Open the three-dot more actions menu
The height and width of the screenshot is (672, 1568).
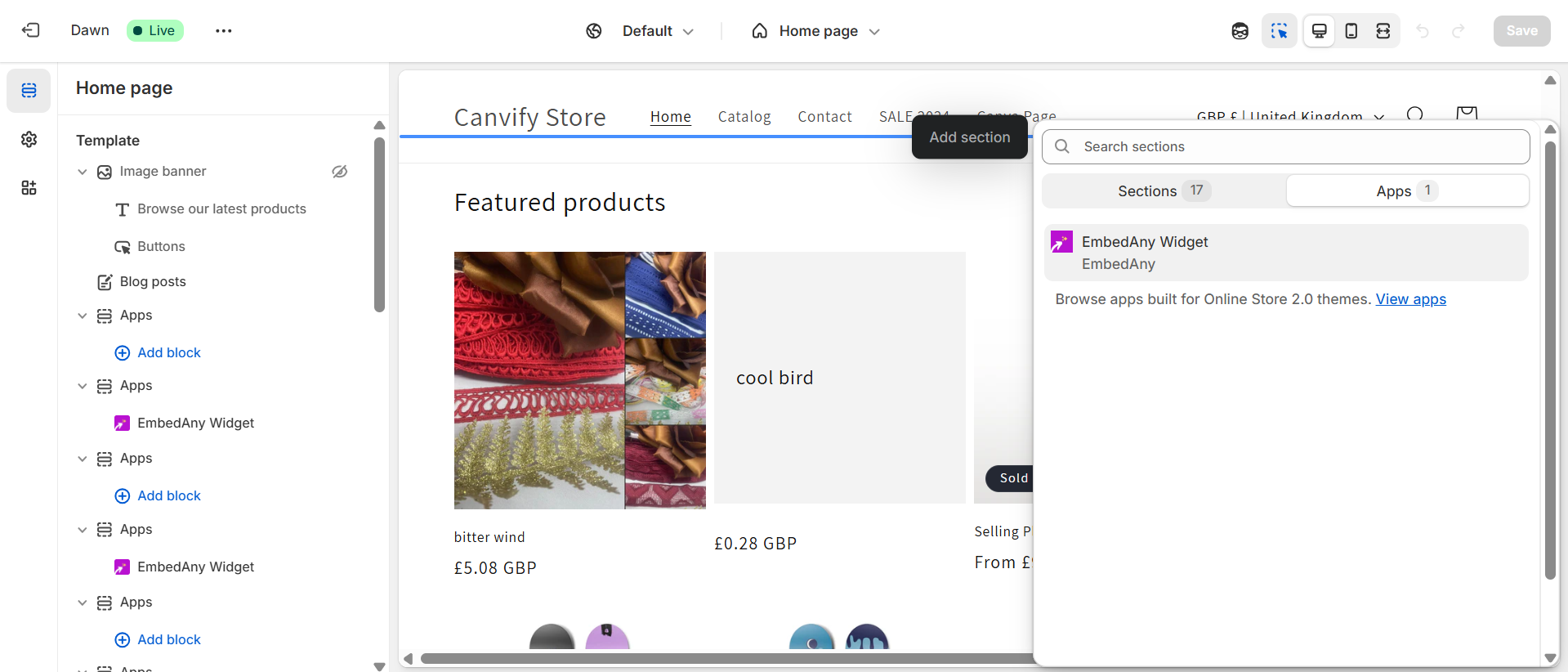[x=224, y=30]
